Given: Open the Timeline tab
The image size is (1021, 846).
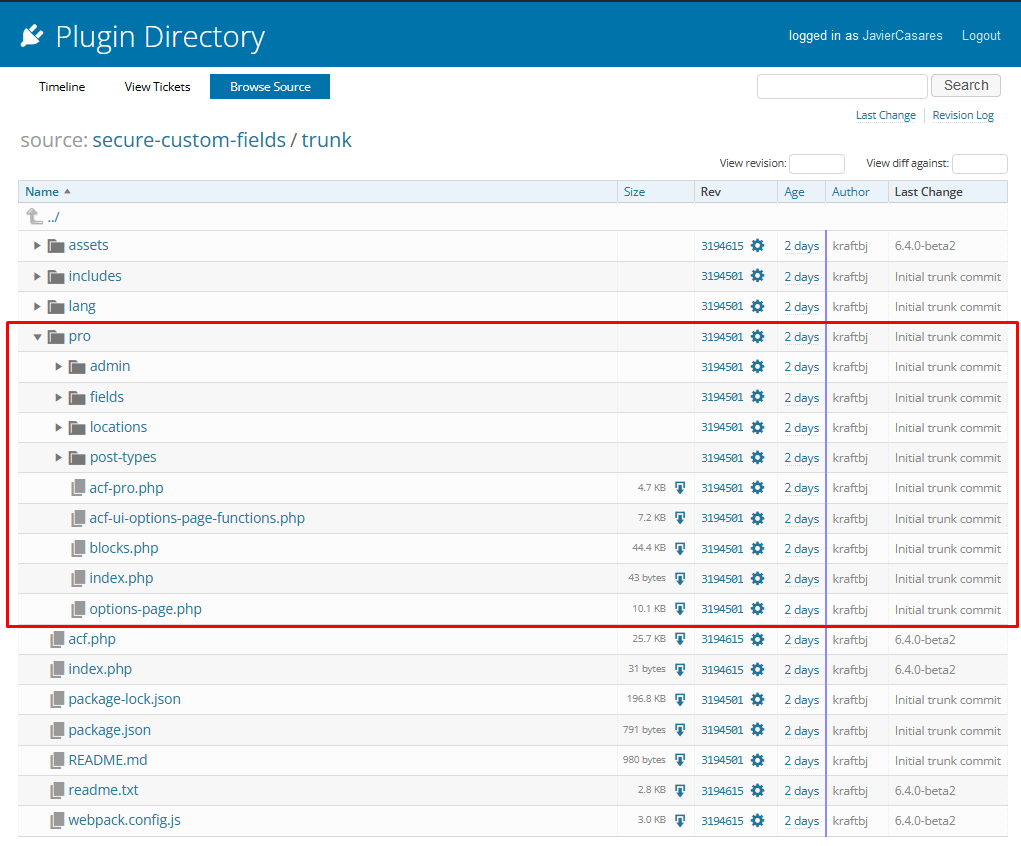Looking at the screenshot, I should (x=62, y=87).
